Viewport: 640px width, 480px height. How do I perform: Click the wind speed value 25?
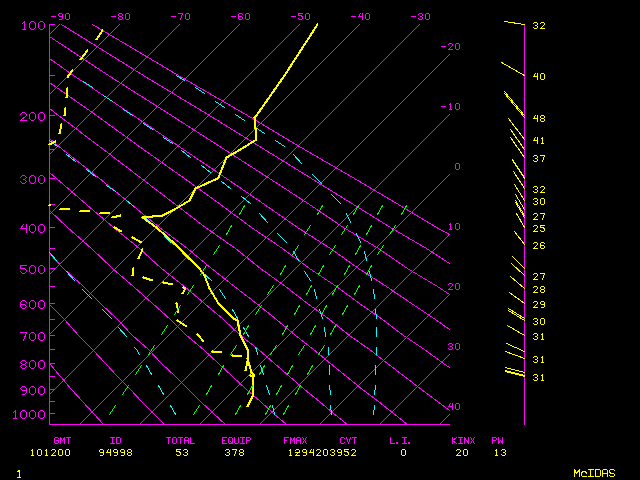(x=538, y=228)
